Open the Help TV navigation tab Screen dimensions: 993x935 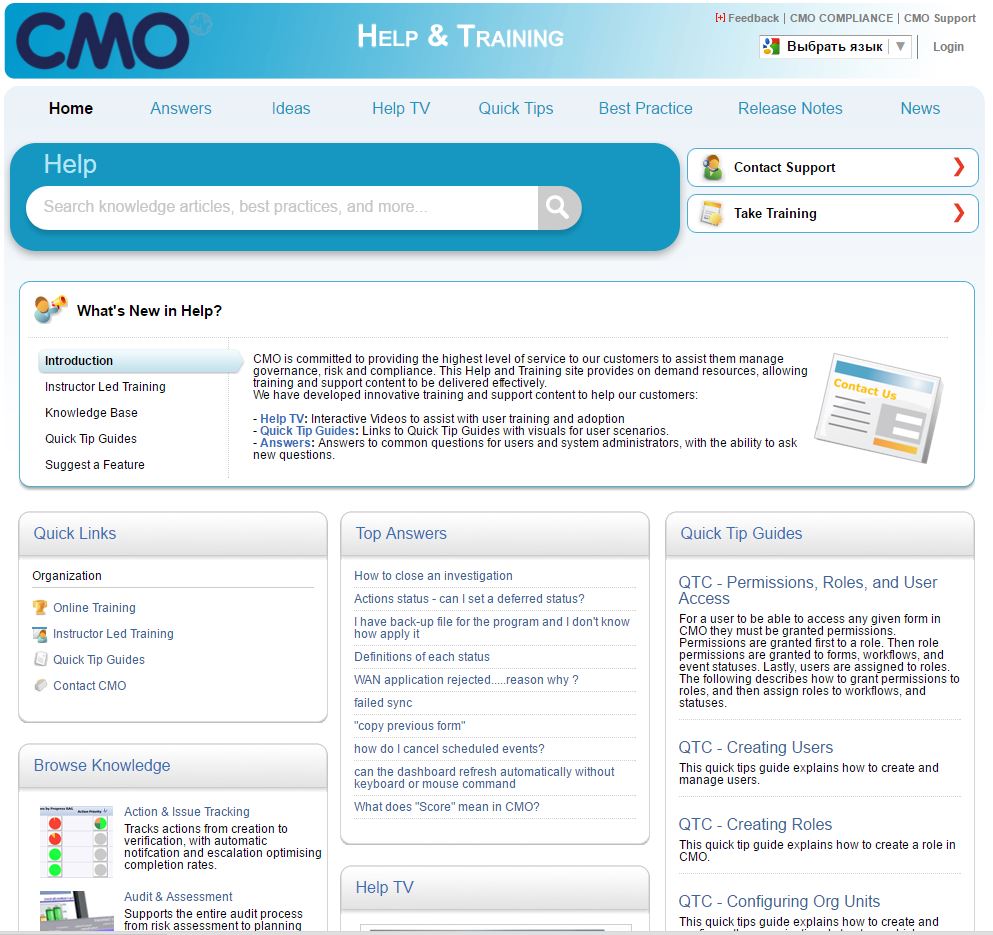[x=401, y=108]
